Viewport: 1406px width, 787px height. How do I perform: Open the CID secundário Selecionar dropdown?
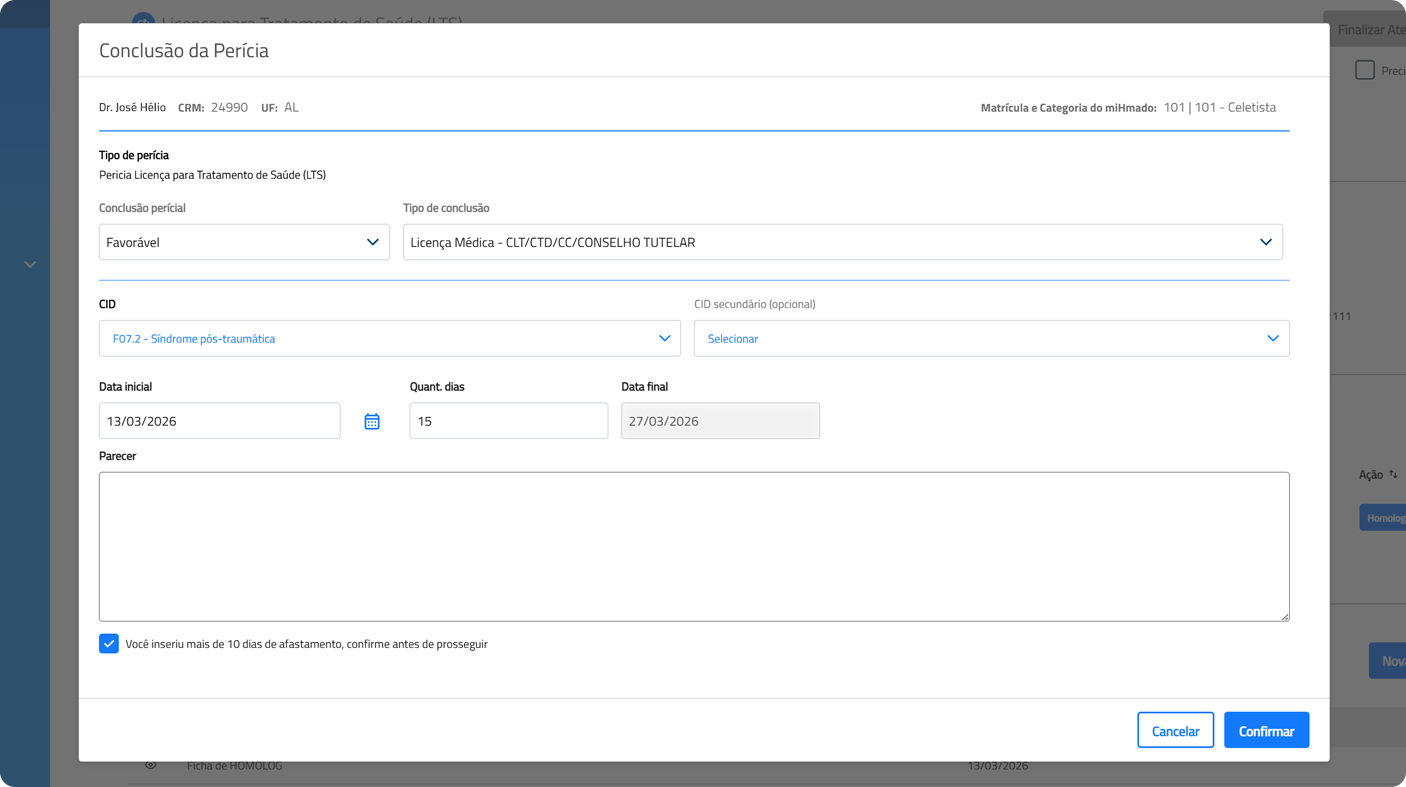point(991,339)
